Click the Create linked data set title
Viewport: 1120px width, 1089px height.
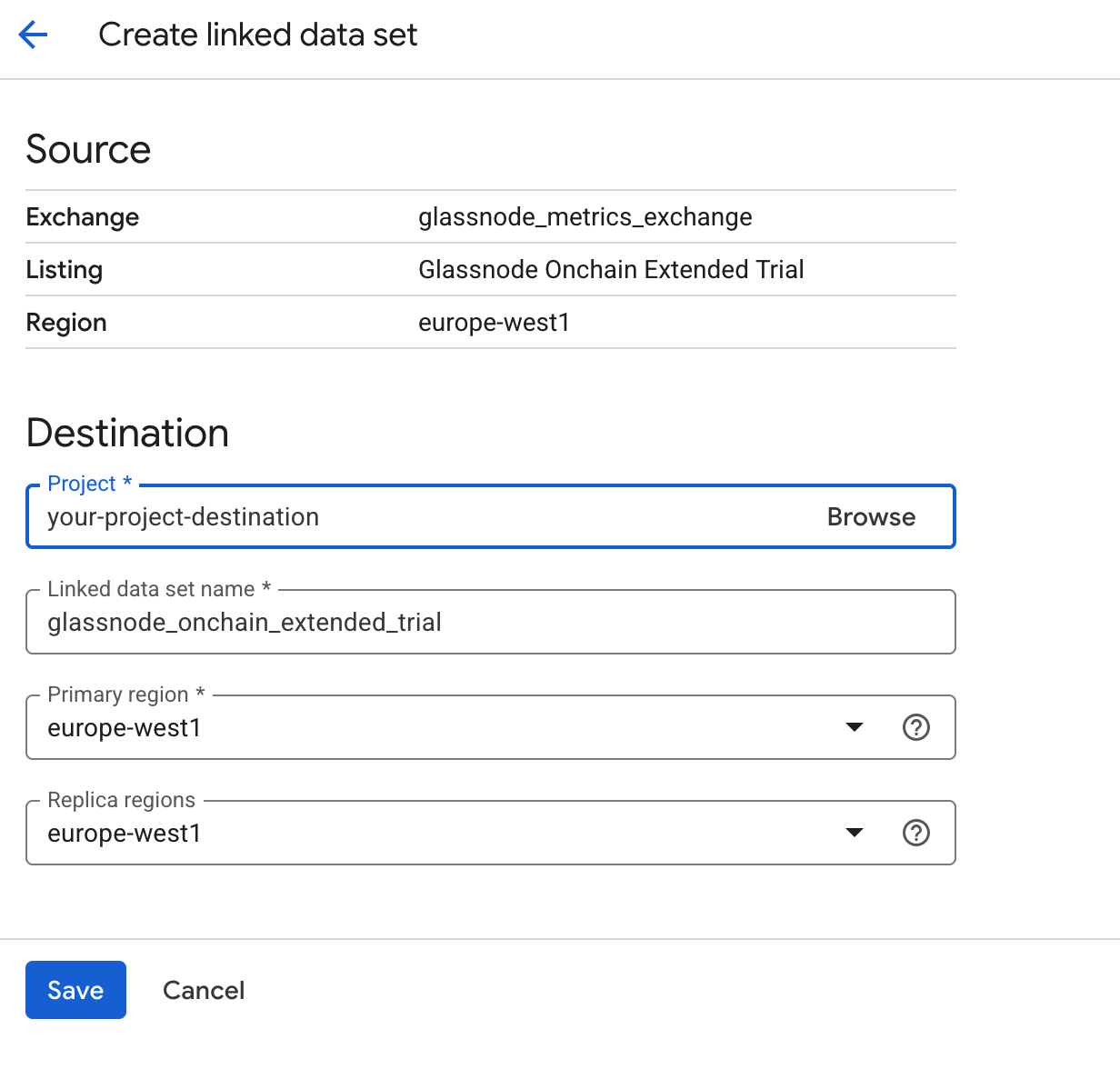tap(258, 35)
